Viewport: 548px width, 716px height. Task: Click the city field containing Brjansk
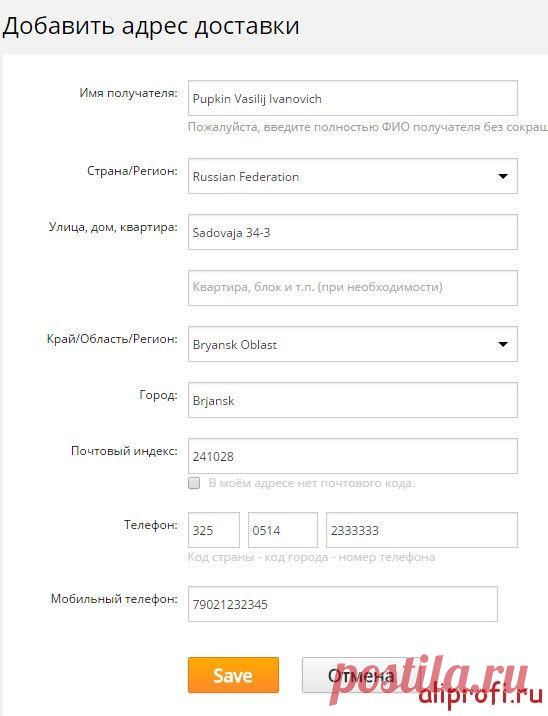click(353, 400)
